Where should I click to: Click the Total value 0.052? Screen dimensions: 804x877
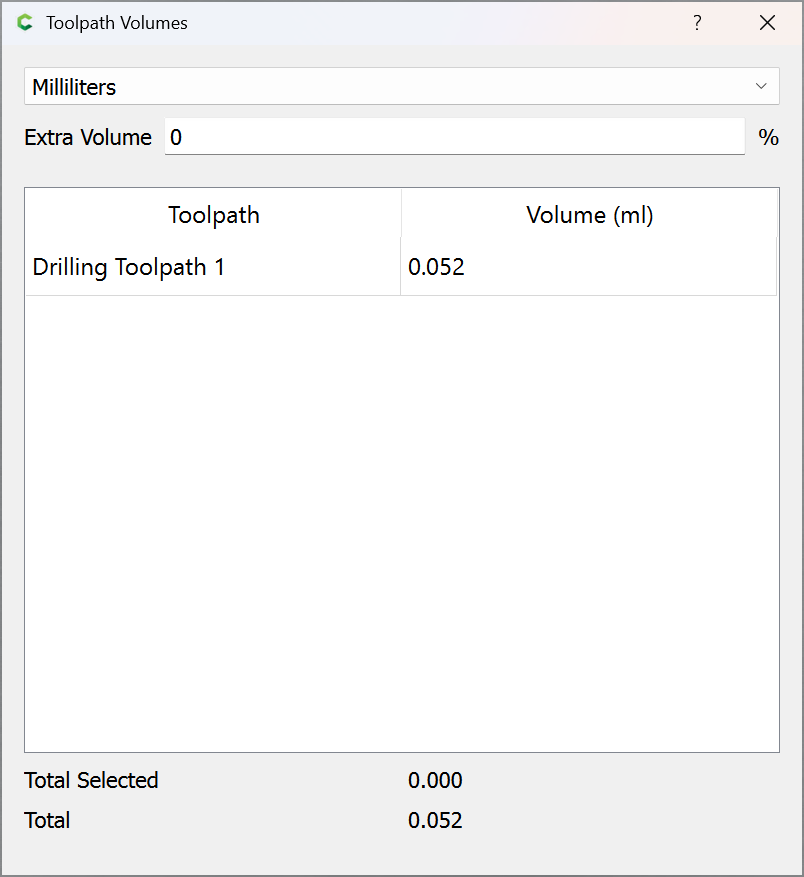point(435,821)
